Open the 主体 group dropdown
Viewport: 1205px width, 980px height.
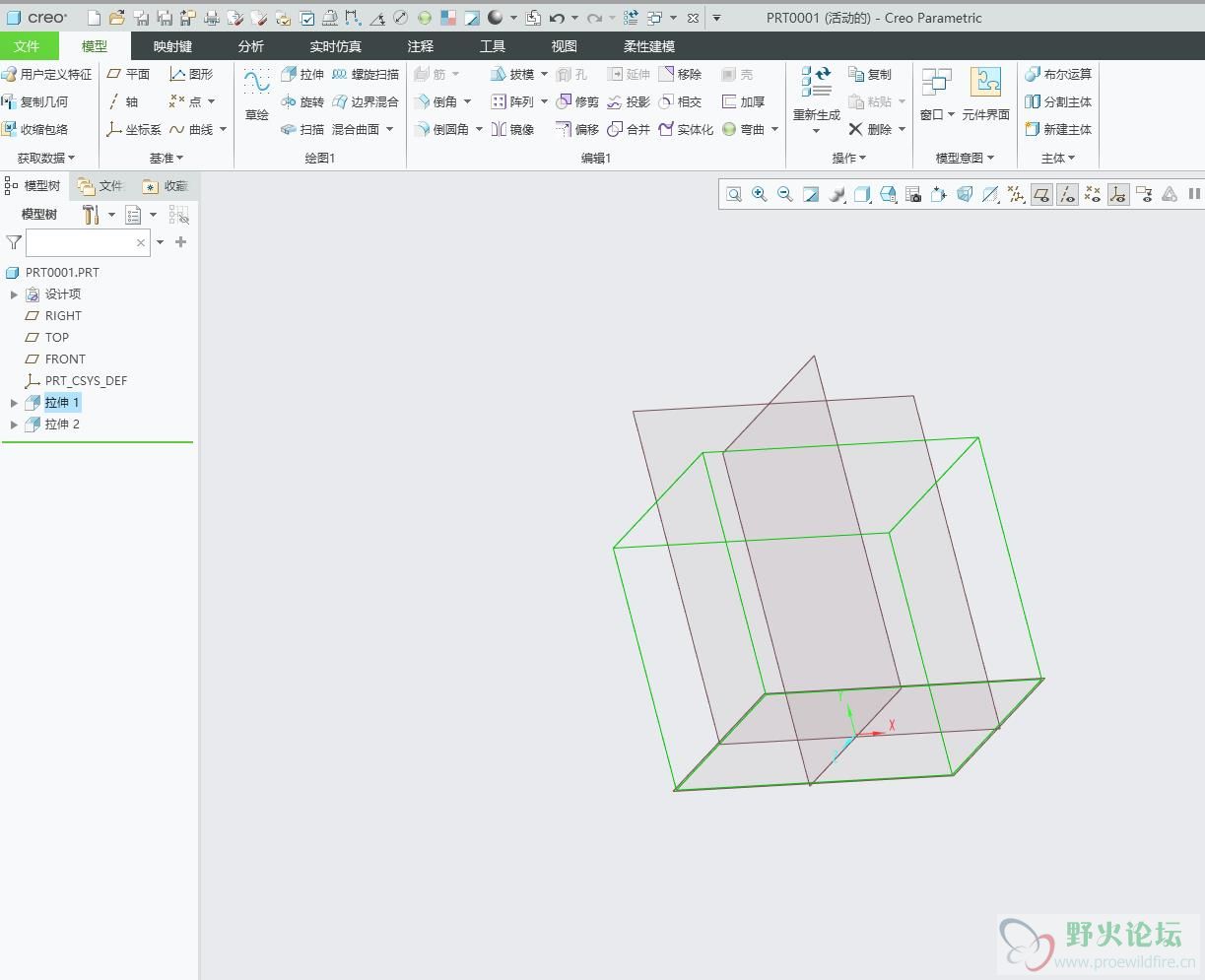click(1058, 158)
